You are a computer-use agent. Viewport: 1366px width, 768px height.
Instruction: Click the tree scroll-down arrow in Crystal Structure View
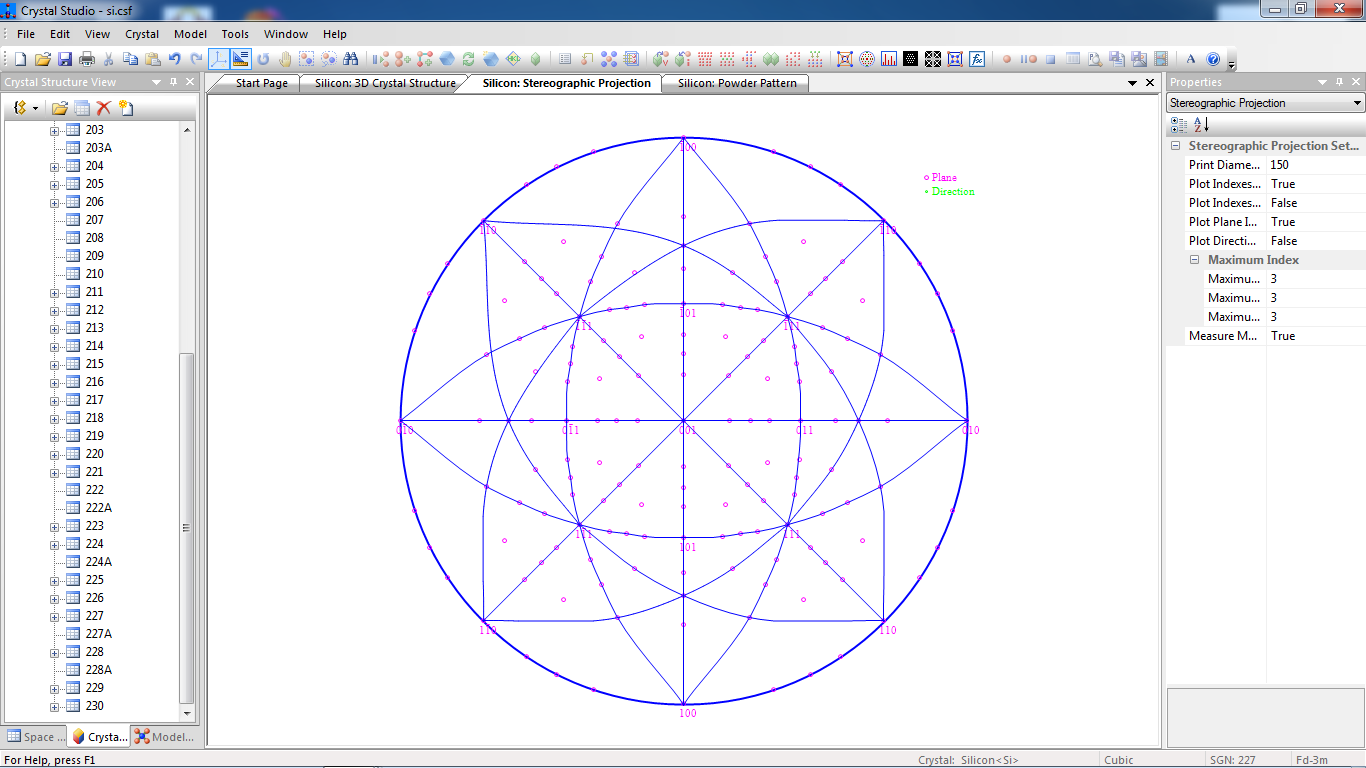(x=187, y=713)
